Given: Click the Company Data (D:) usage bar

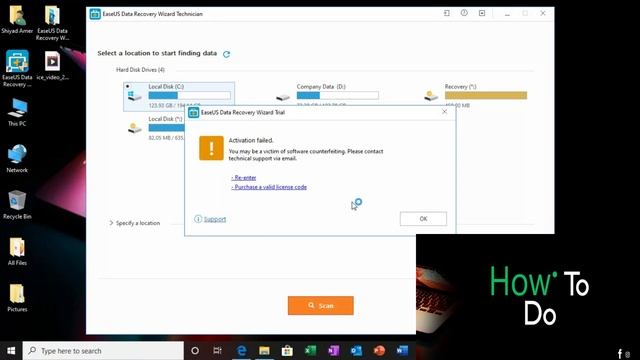Looking at the screenshot, I should tap(338, 96).
